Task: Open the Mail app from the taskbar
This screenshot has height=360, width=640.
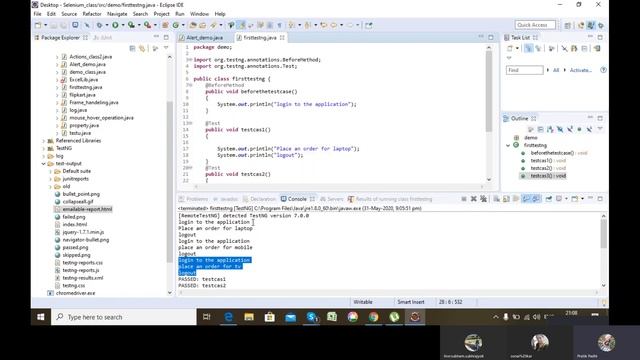Action: coord(291,317)
